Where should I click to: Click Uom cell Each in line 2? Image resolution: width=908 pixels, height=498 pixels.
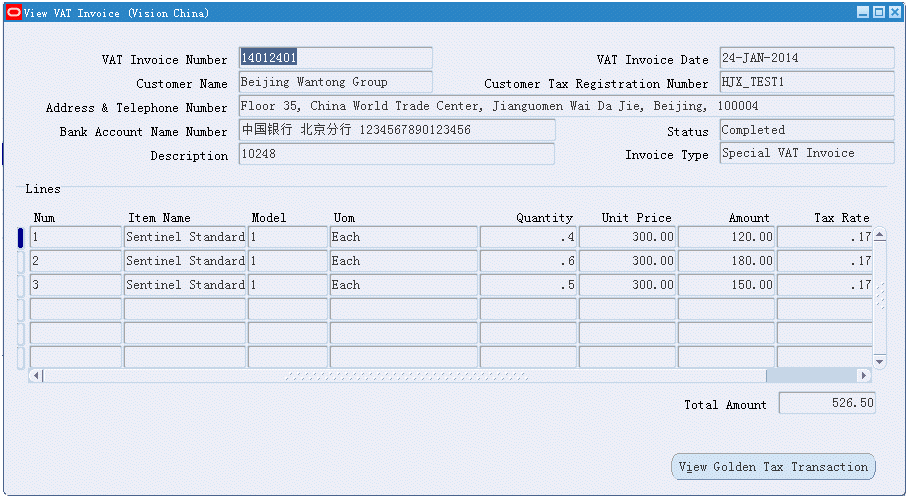click(x=404, y=261)
